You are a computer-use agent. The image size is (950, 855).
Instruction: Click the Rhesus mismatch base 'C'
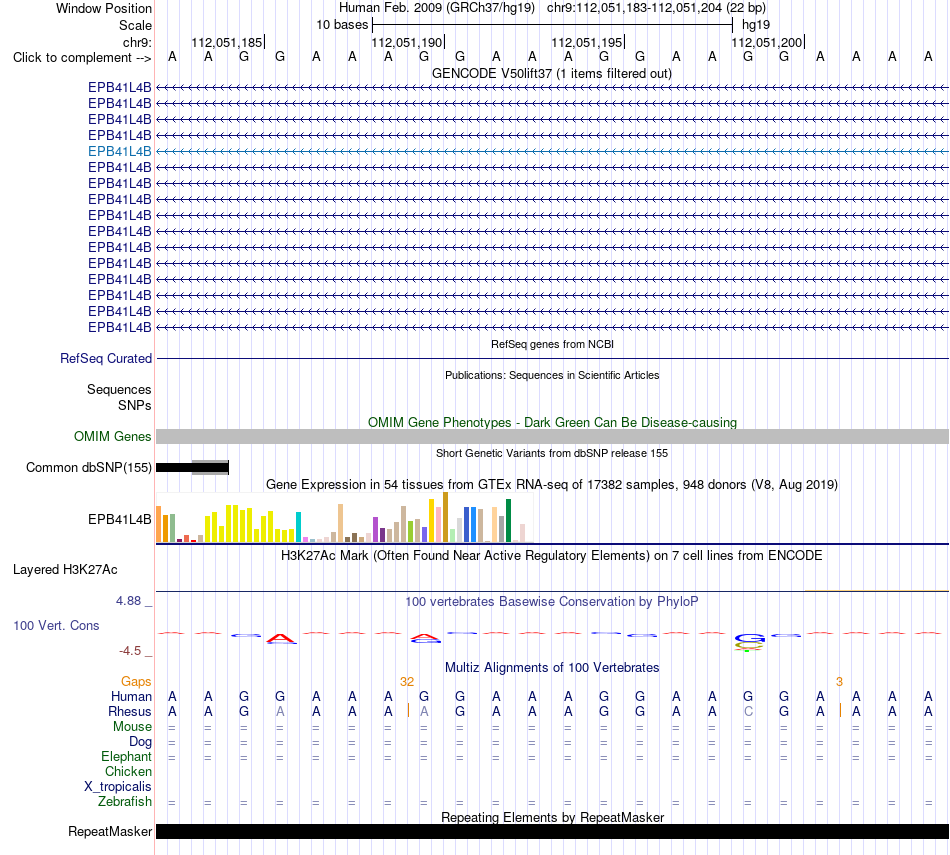tap(748, 711)
